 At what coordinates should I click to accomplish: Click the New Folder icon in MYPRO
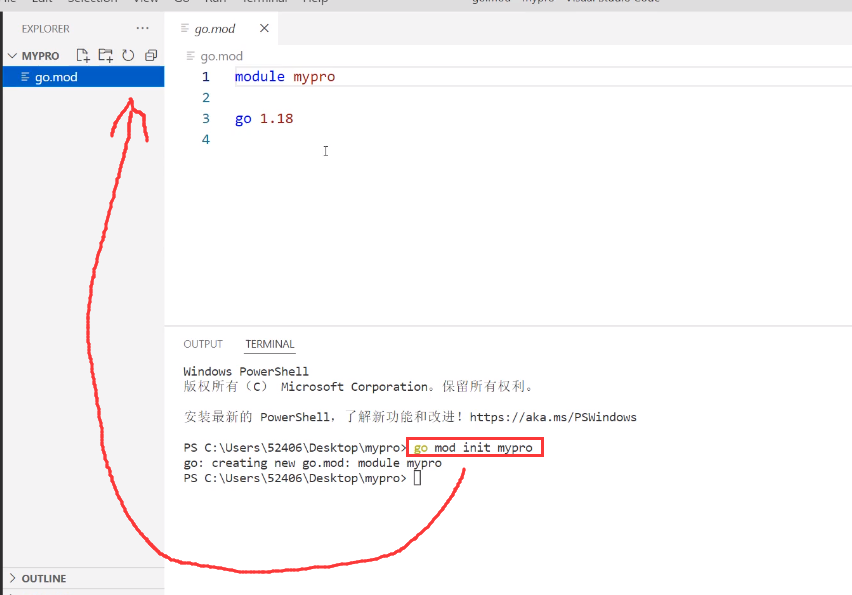[105, 55]
